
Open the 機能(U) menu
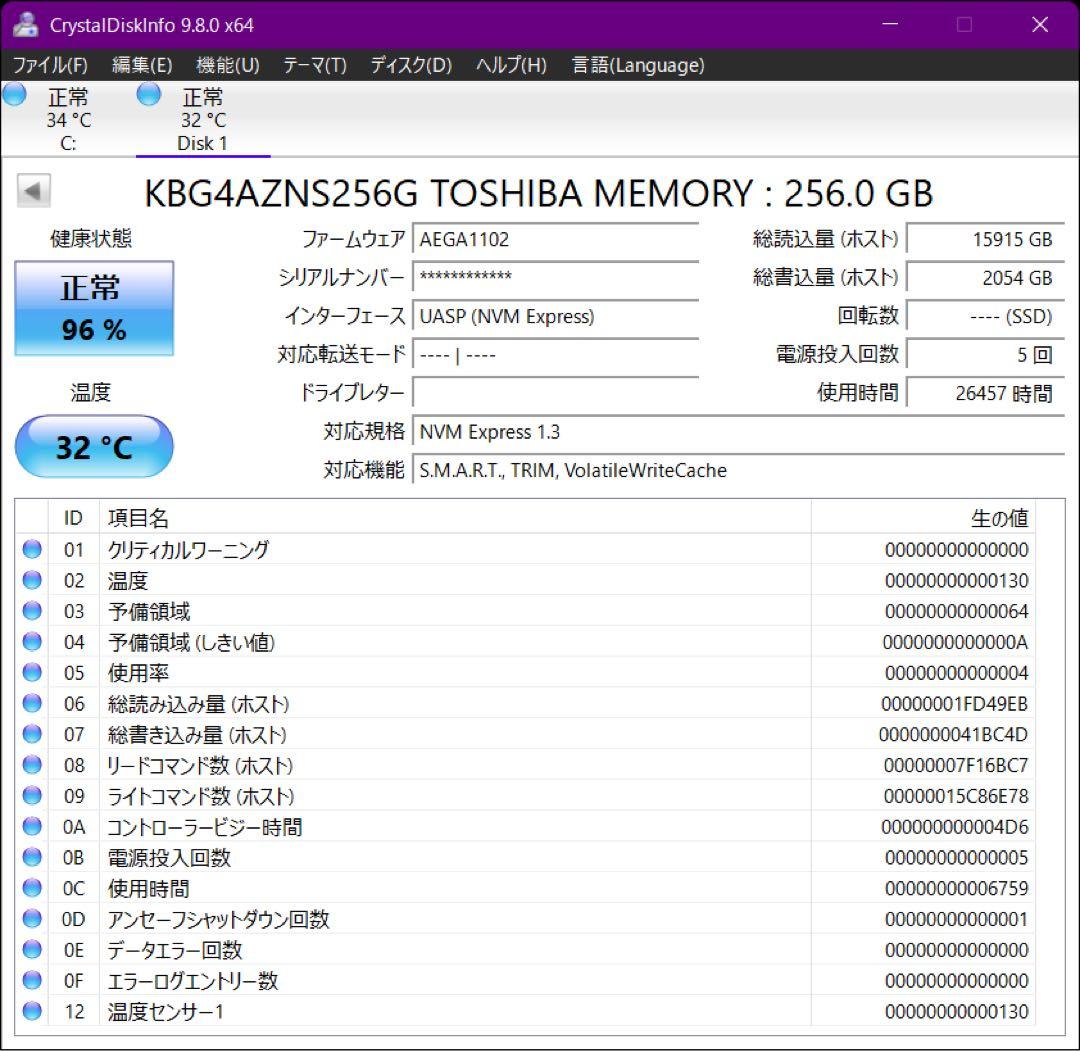[228, 65]
